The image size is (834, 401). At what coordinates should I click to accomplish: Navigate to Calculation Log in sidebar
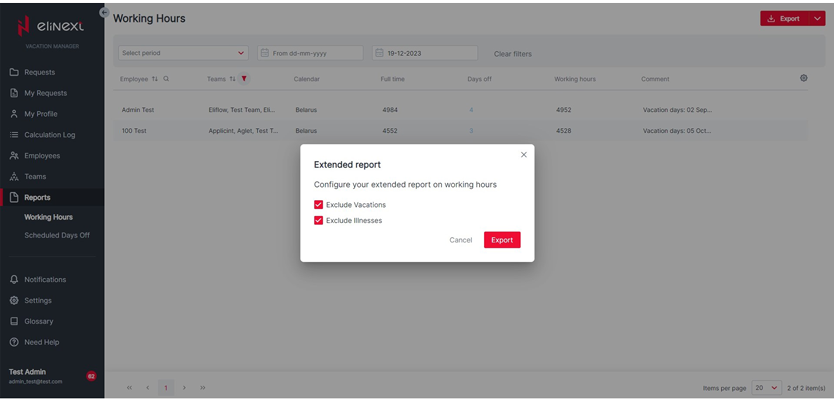(49, 134)
